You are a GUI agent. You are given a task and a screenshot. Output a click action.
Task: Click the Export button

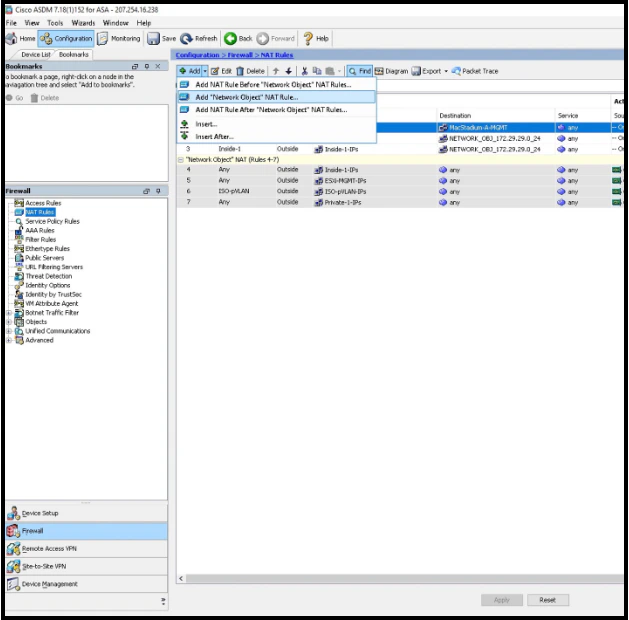(426, 71)
